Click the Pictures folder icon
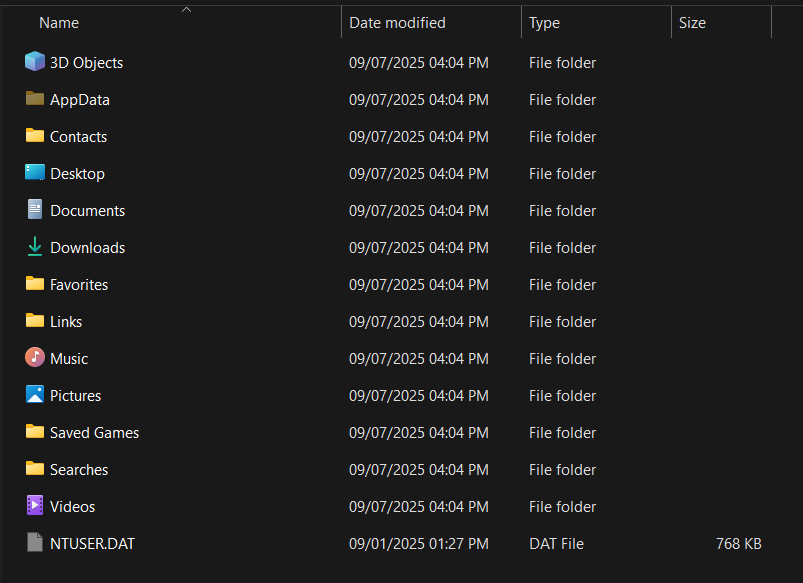This screenshot has width=803, height=583. click(x=35, y=395)
